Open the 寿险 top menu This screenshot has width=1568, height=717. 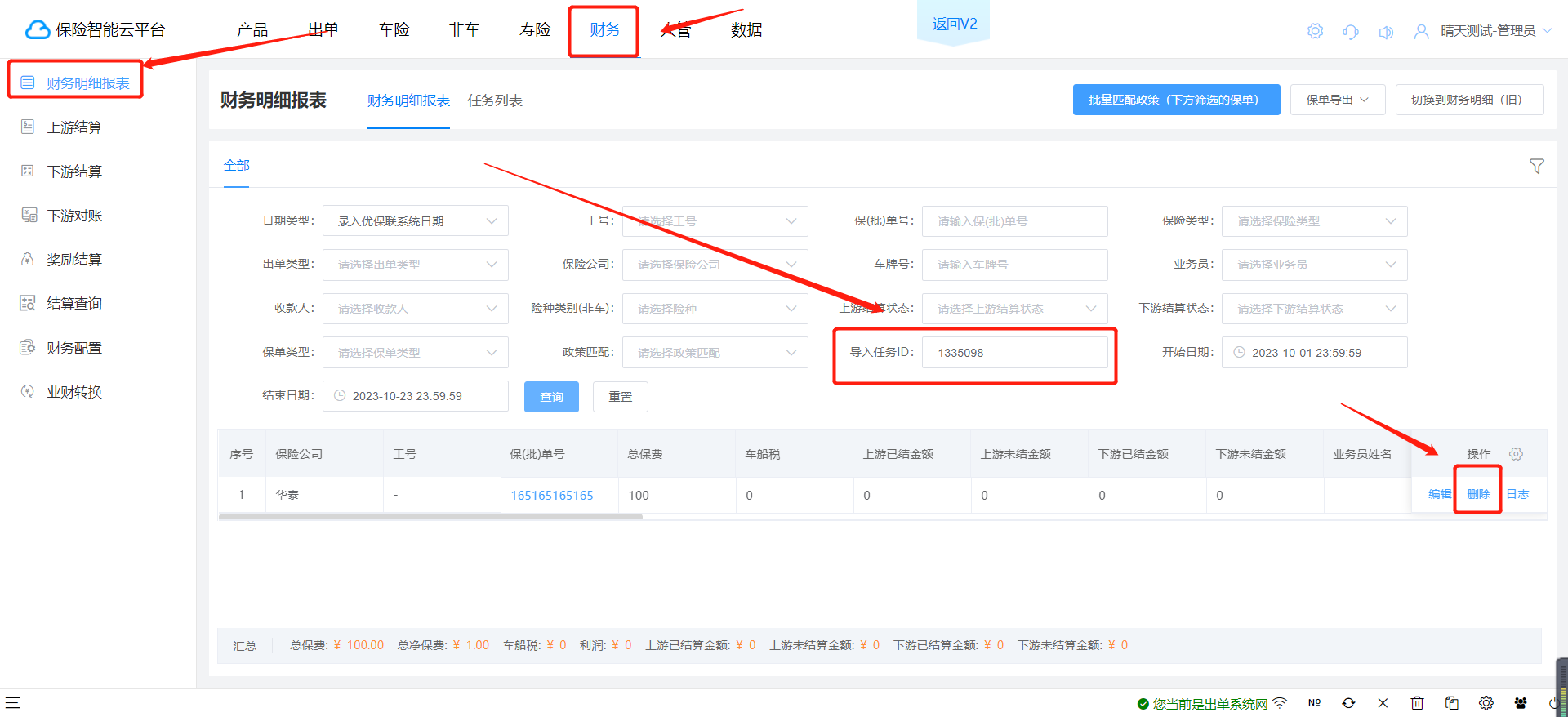tap(535, 29)
